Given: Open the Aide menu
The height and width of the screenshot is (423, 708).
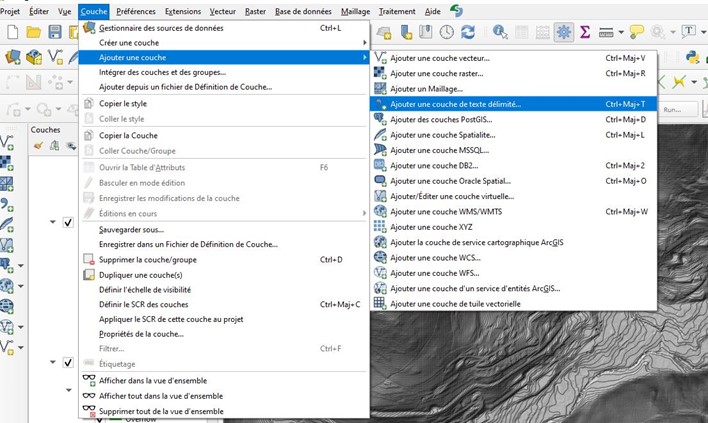Looking at the screenshot, I should tap(433, 11).
